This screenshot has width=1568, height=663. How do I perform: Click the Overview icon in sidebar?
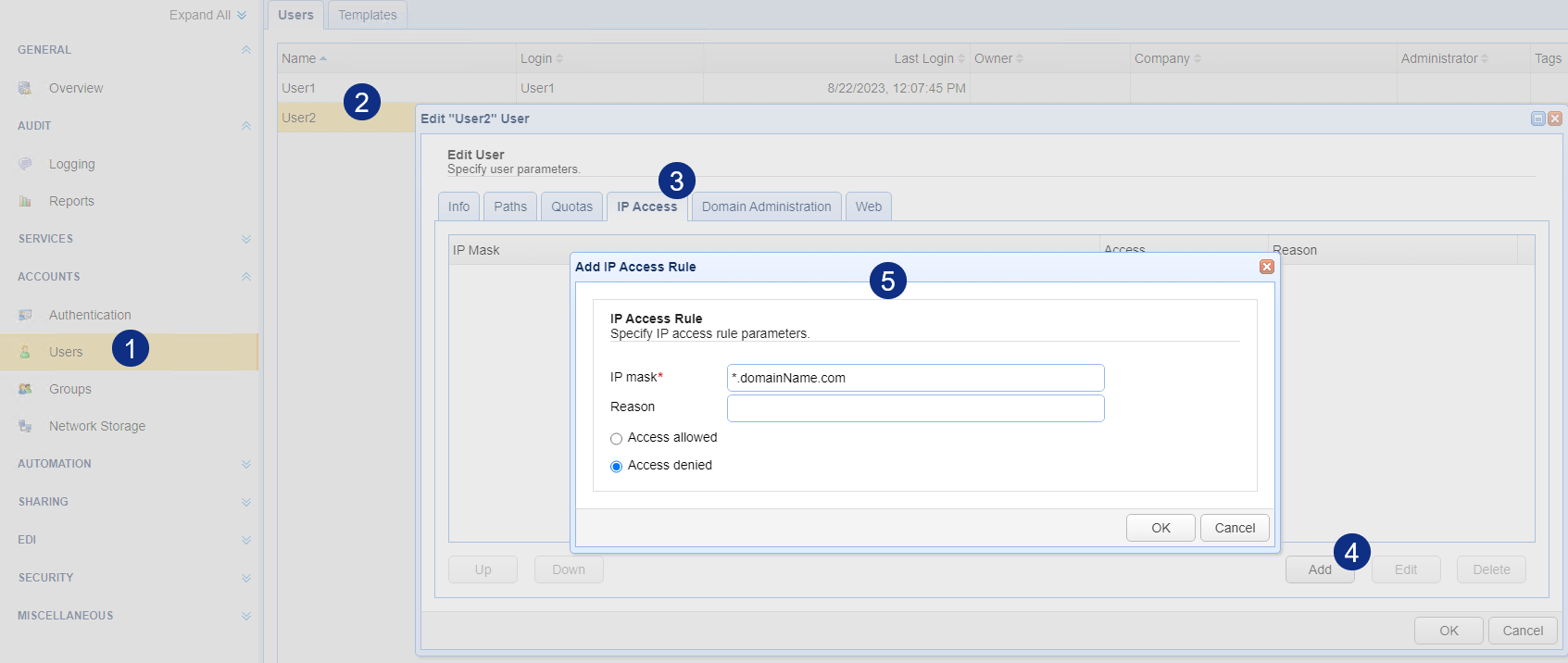(x=25, y=88)
